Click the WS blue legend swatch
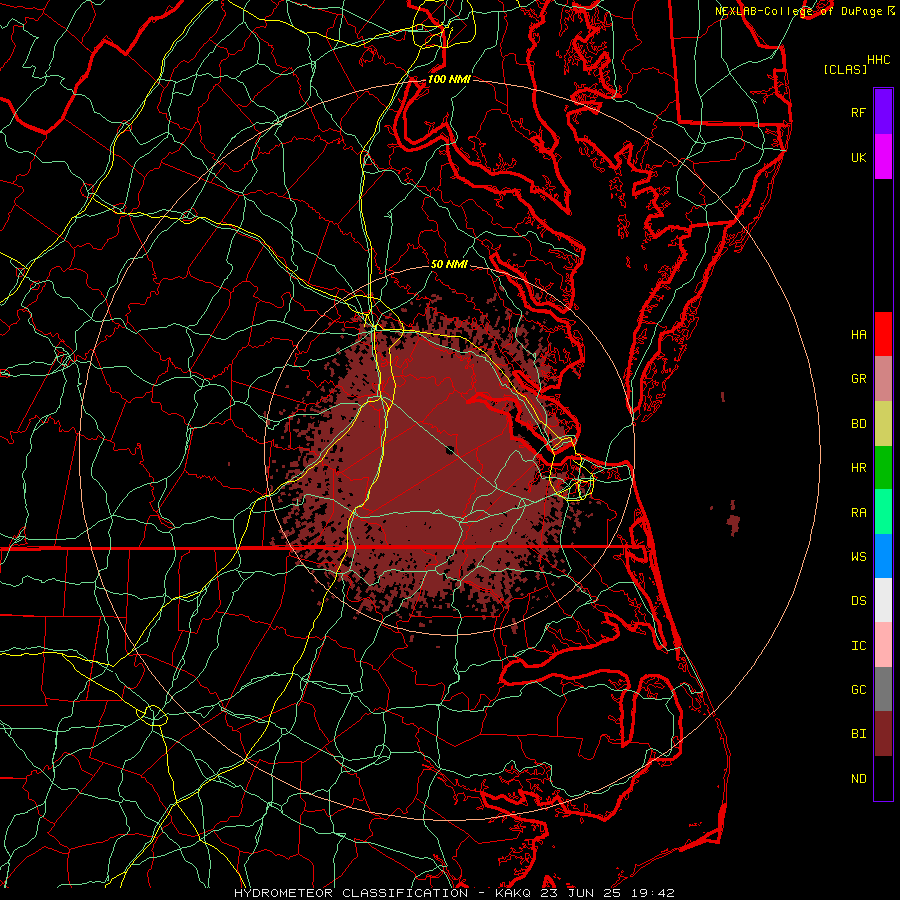The width and height of the screenshot is (900, 900). [883, 556]
